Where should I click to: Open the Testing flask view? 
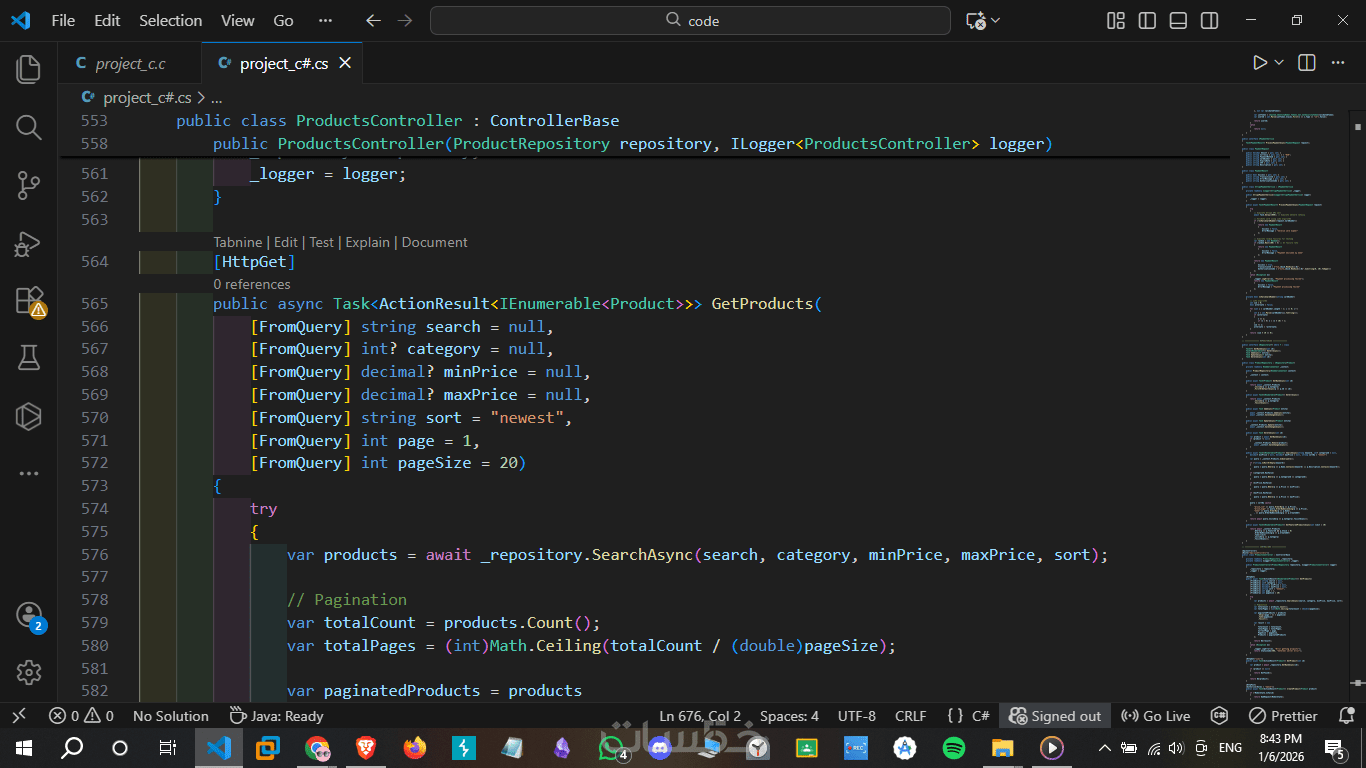pyautogui.click(x=28, y=358)
